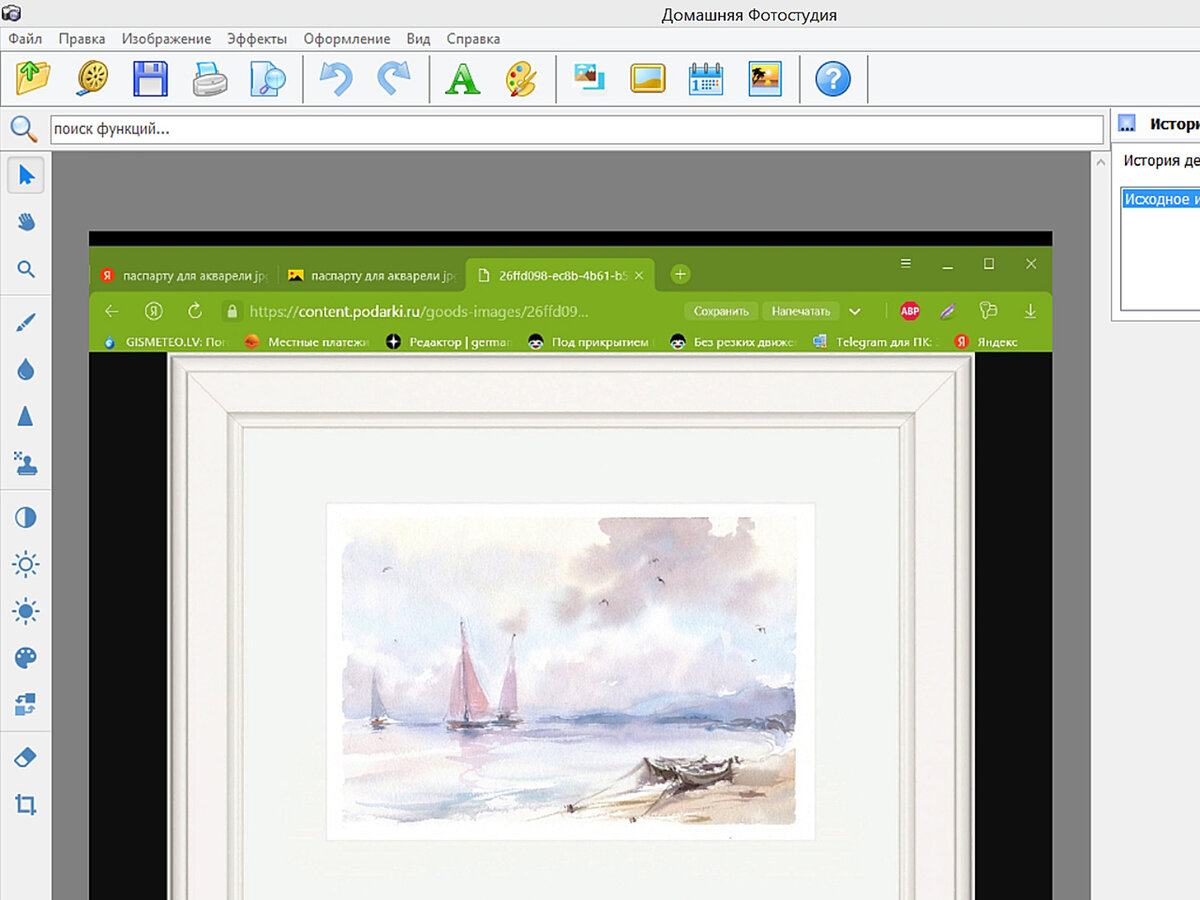Select the clone stamp tool

coord(26,462)
